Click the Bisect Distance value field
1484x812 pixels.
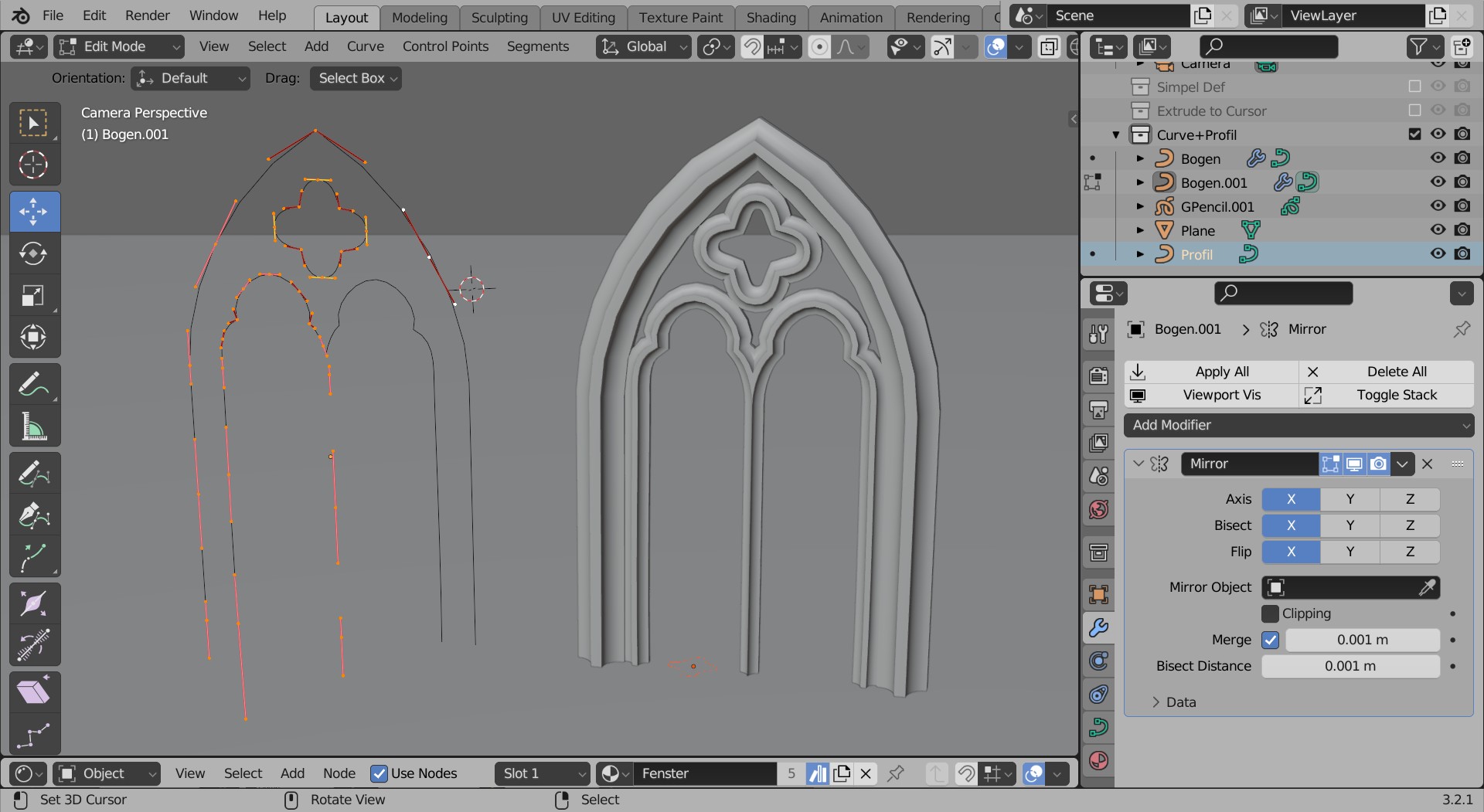1350,666
